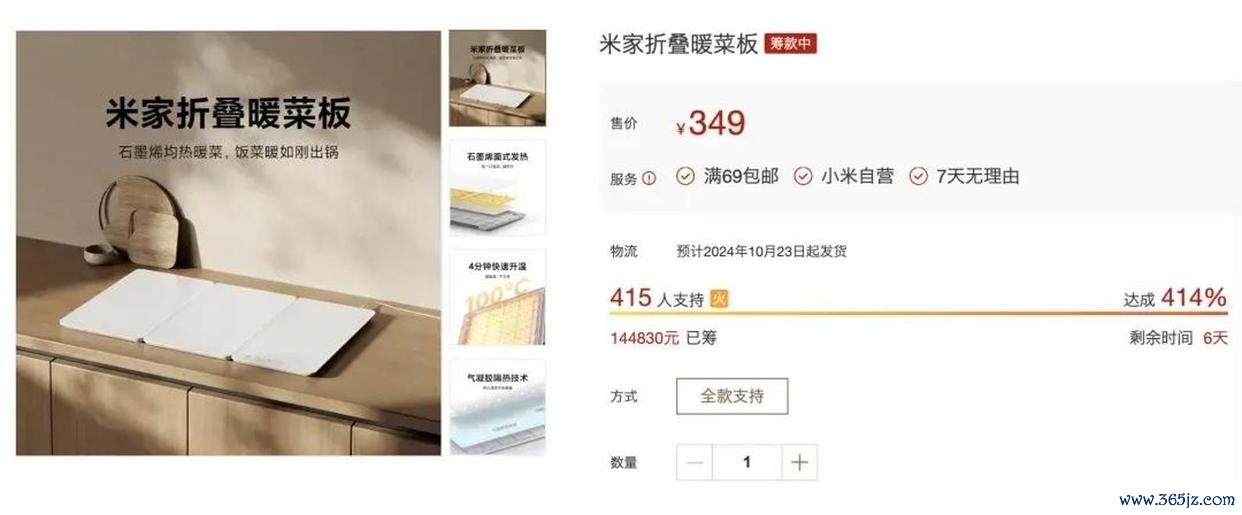Image resolution: width=1242 pixels, height=515 pixels.
Task: Click the 7天无理由 checkmark icon
Action: pyautogui.click(x=918, y=176)
